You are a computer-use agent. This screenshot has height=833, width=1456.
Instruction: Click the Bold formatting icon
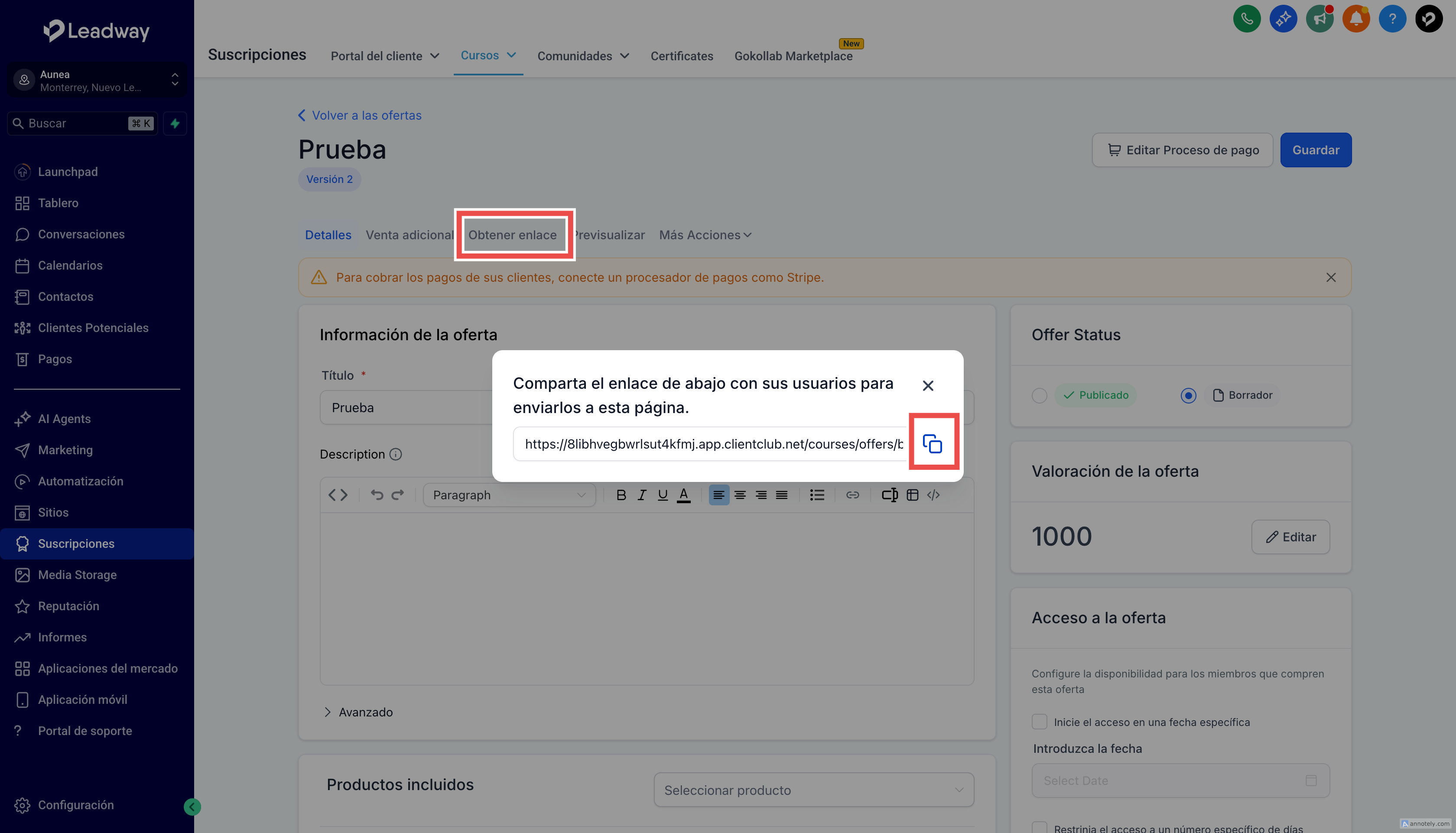pos(621,495)
